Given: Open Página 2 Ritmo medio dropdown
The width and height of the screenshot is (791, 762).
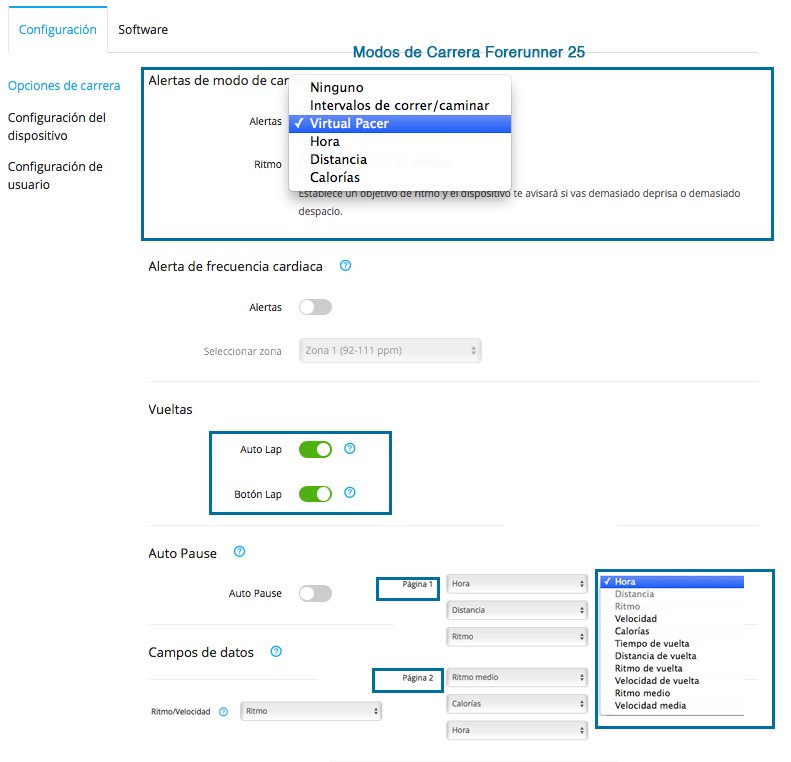Looking at the screenshot, I should click(517, 677).
